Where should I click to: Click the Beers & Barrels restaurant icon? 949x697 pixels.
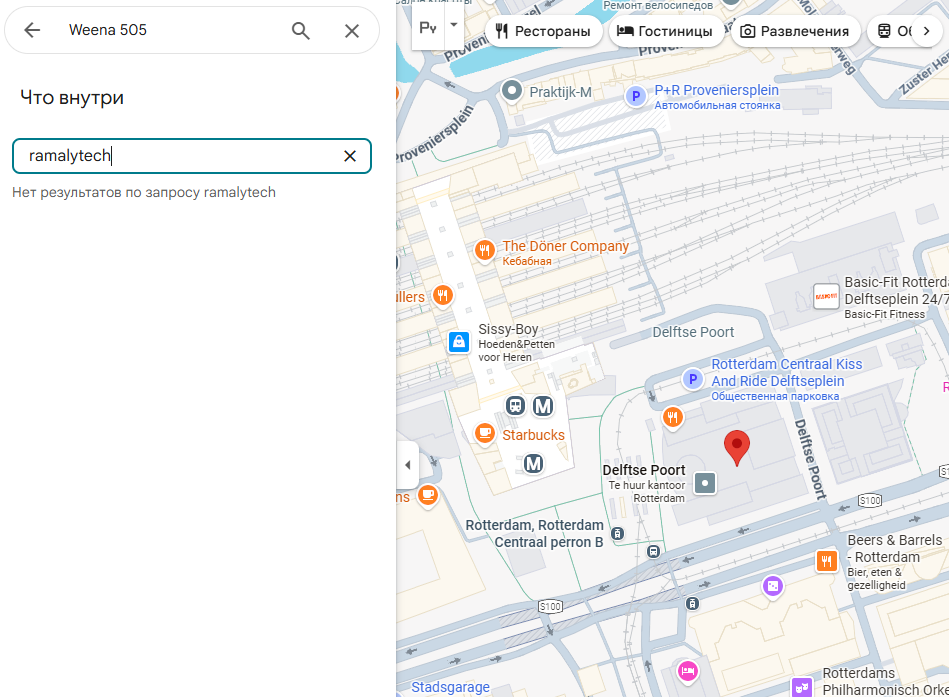tap(826, 561)
